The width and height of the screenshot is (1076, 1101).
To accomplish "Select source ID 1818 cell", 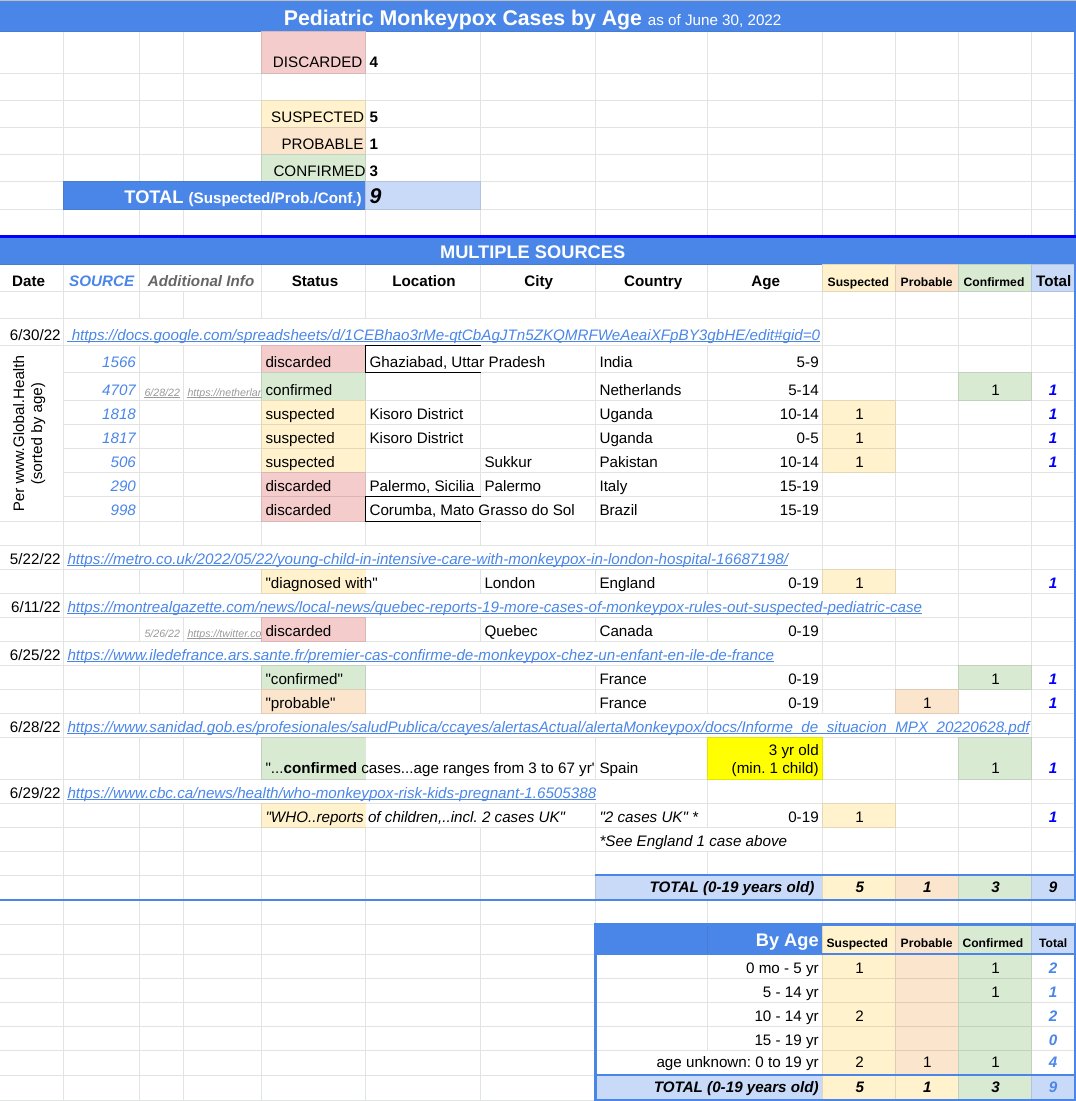I will click(102, 414).
